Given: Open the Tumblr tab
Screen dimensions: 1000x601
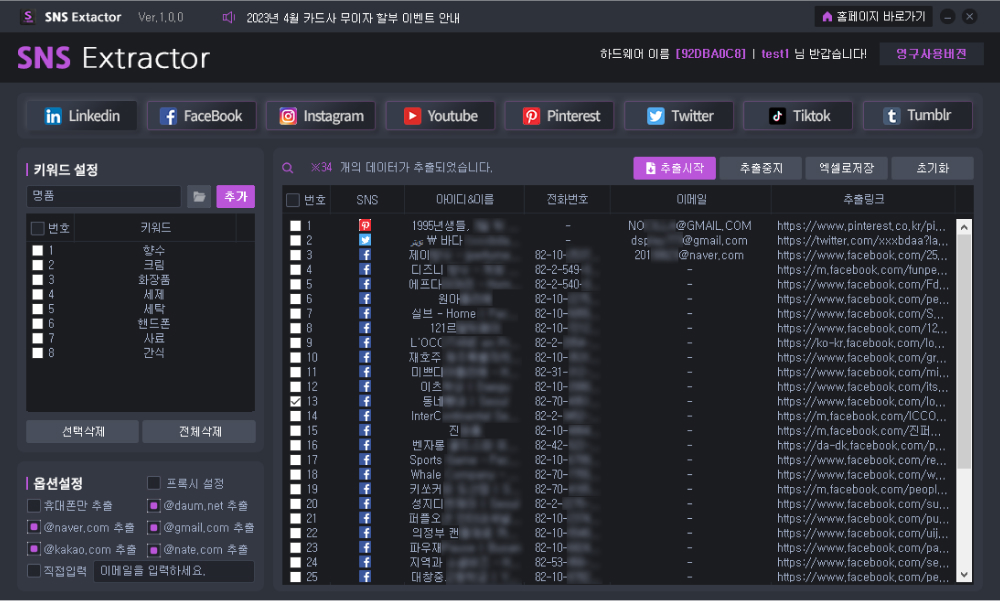Looking at the screenshot, I should (918, 115).
